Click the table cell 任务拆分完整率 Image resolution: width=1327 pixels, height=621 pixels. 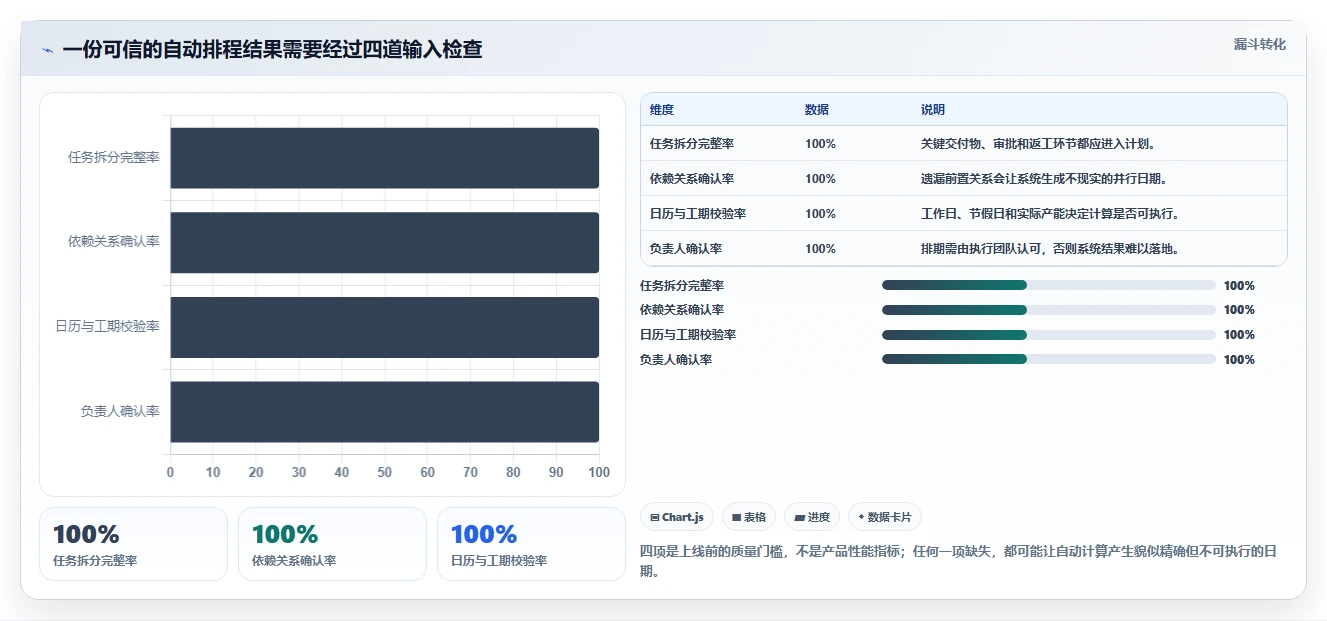(x=692, y=144)
